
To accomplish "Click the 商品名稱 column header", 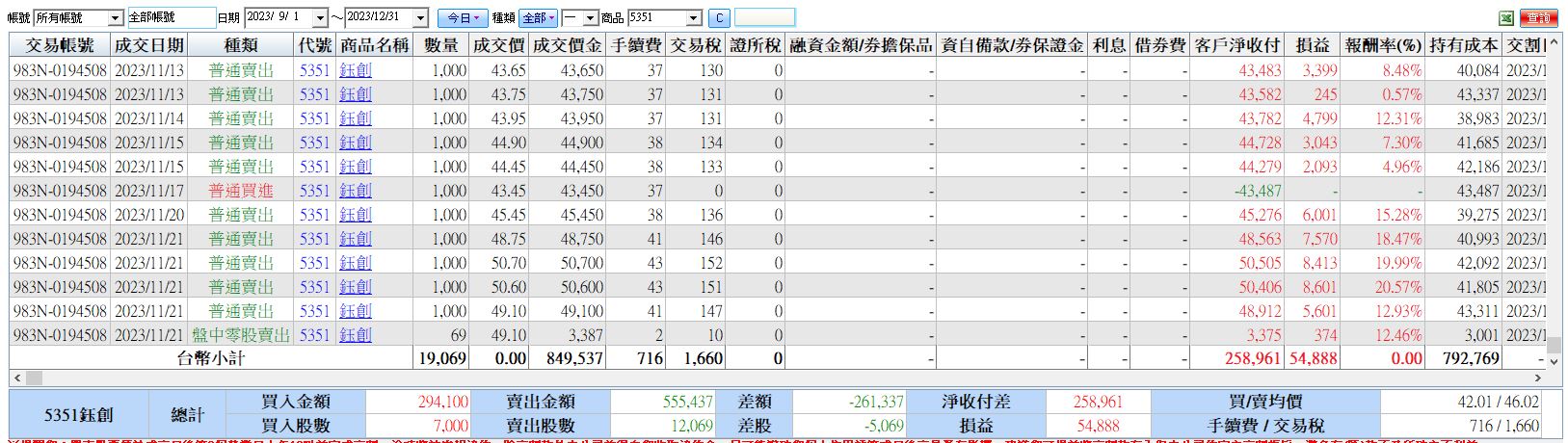I will click(x=374, y=45).
